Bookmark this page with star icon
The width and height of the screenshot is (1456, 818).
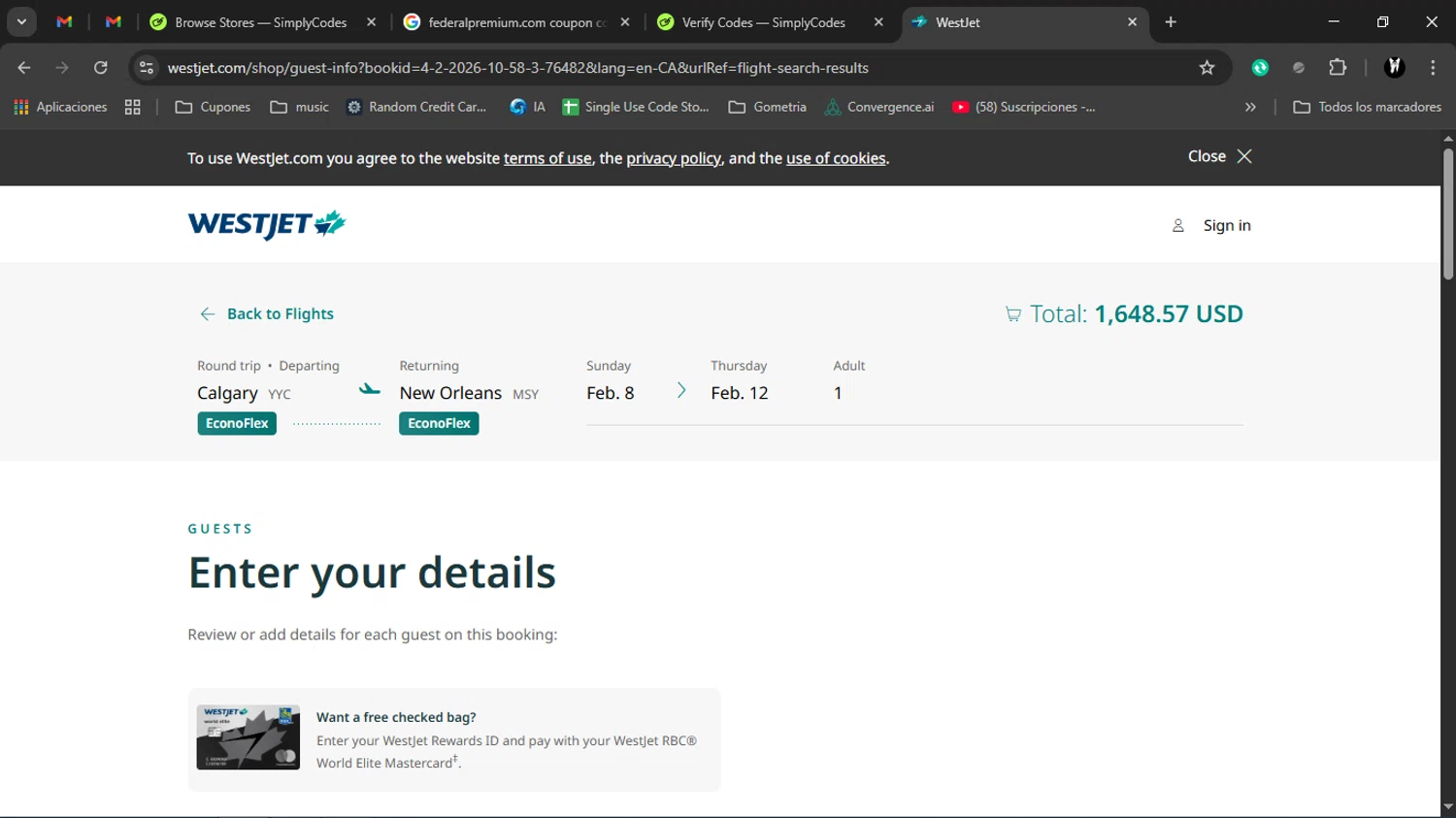click(x=1207, y=68)
